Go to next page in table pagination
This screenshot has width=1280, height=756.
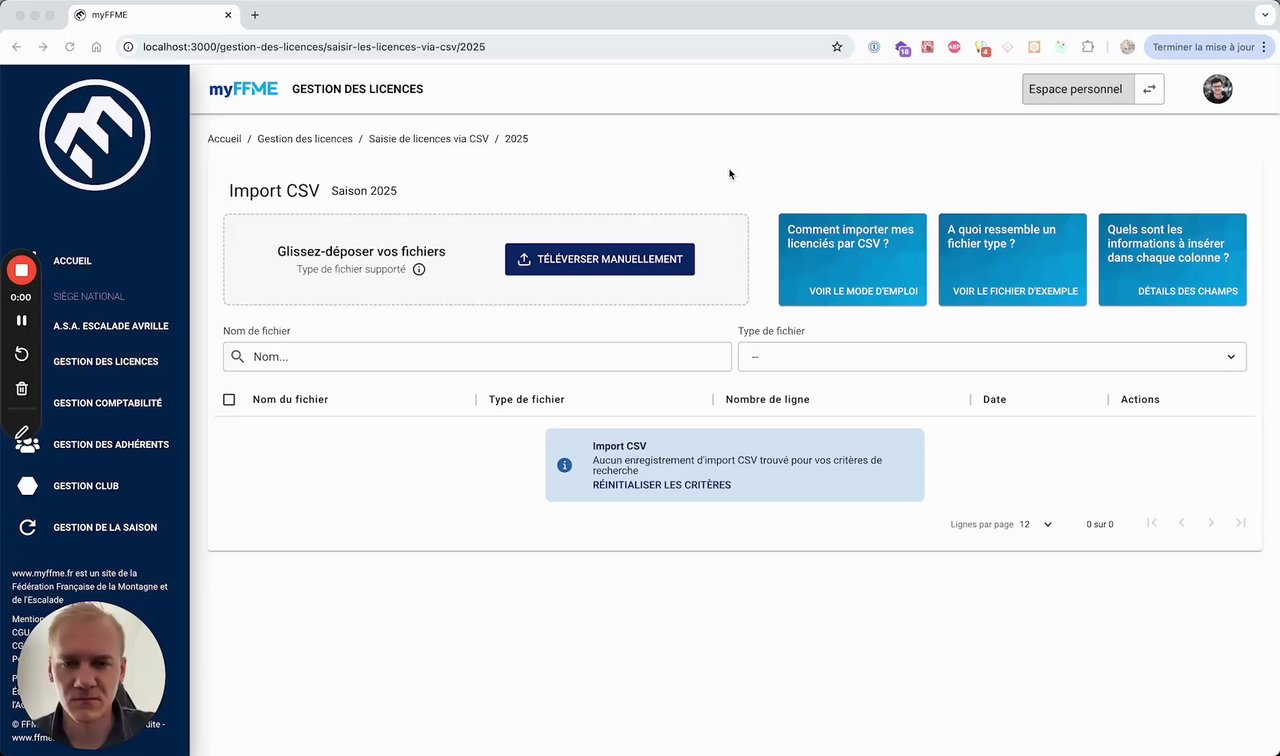click(1211, 523)
